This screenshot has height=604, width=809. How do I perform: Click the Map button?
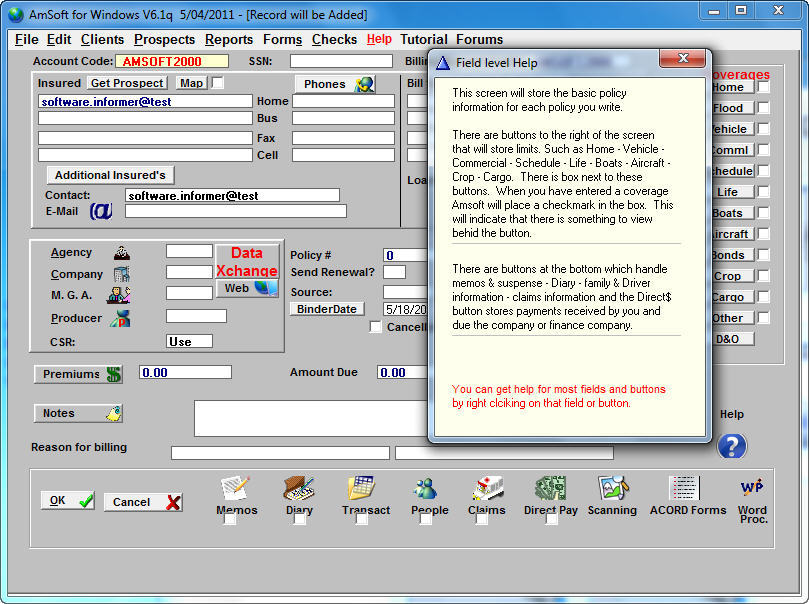tap(191, 83)
